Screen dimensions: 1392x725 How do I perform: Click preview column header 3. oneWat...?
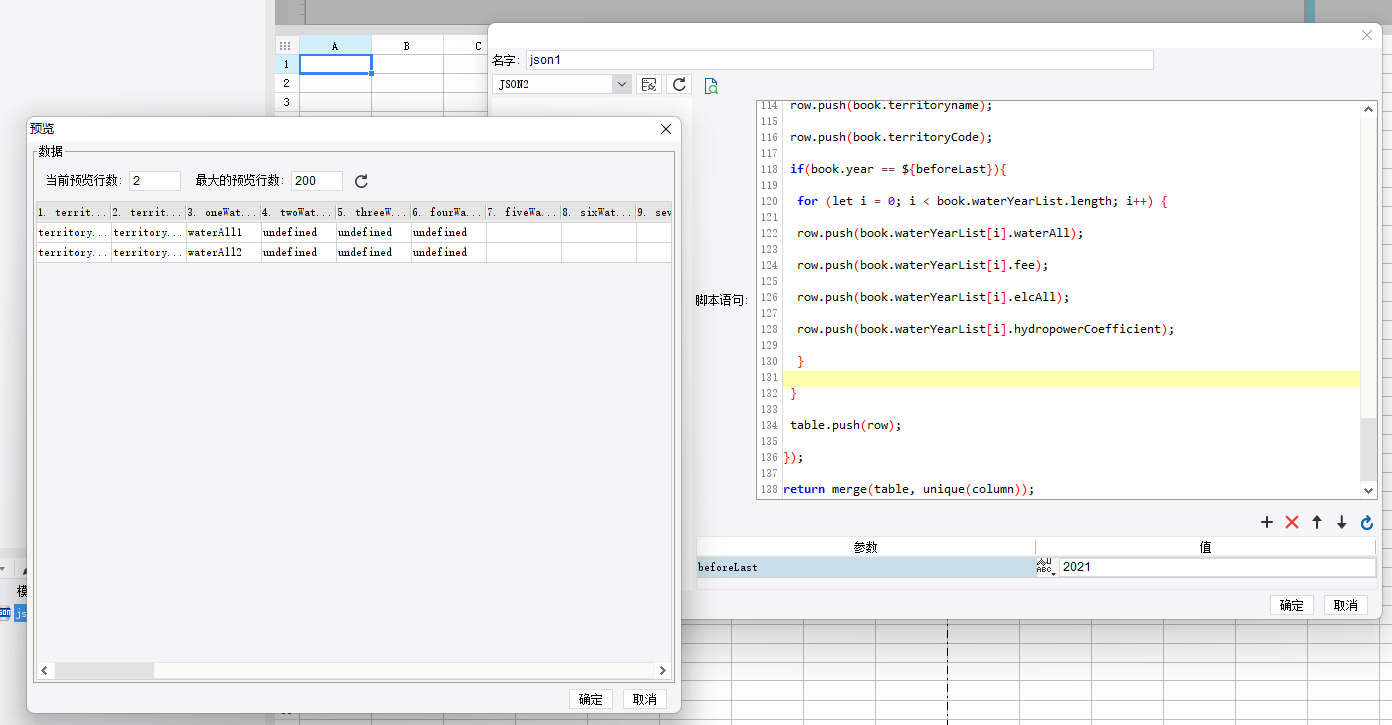[x=223, y=213]
